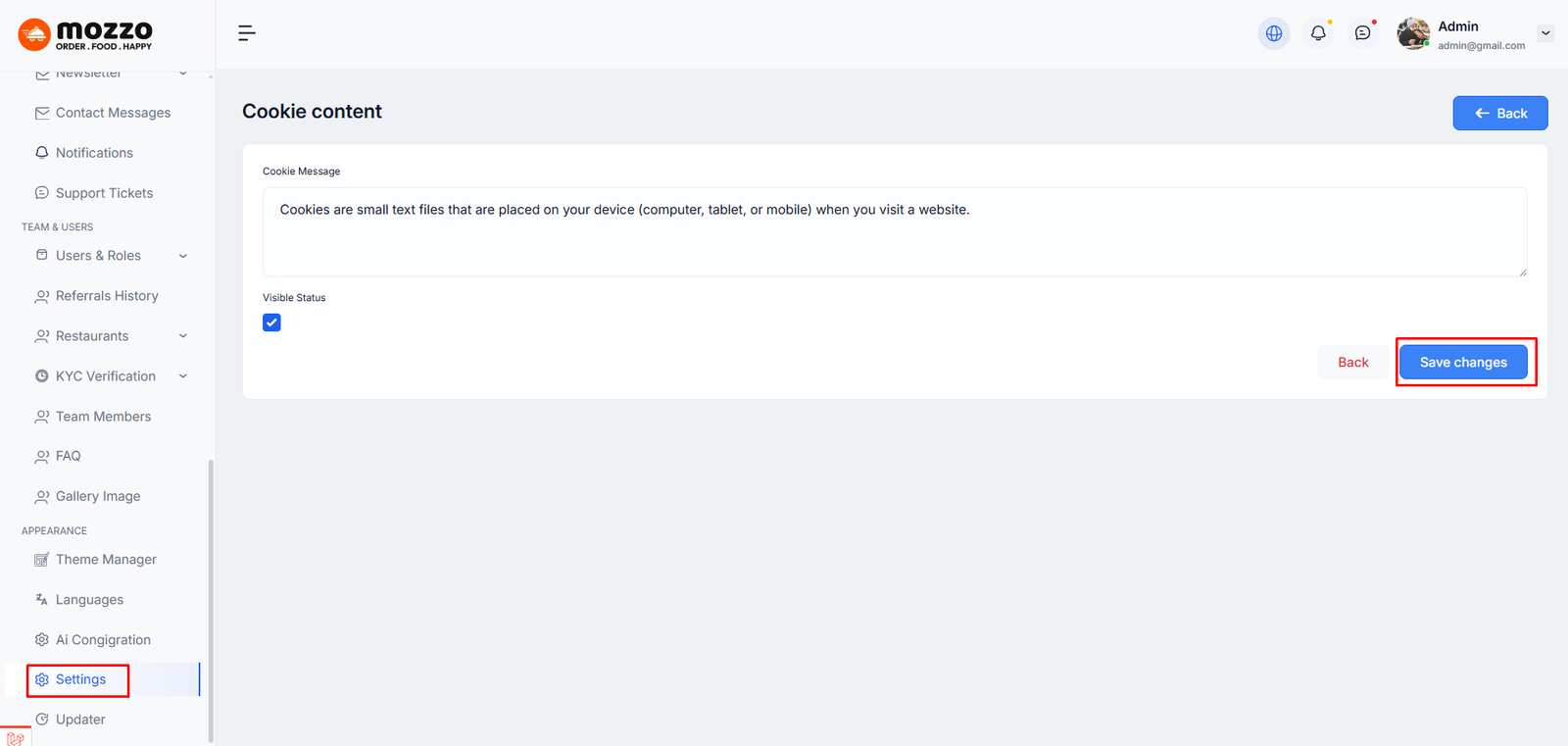Select Languages in the sidebar
Screen dimensions: 1568x746
tap(89, 600)
